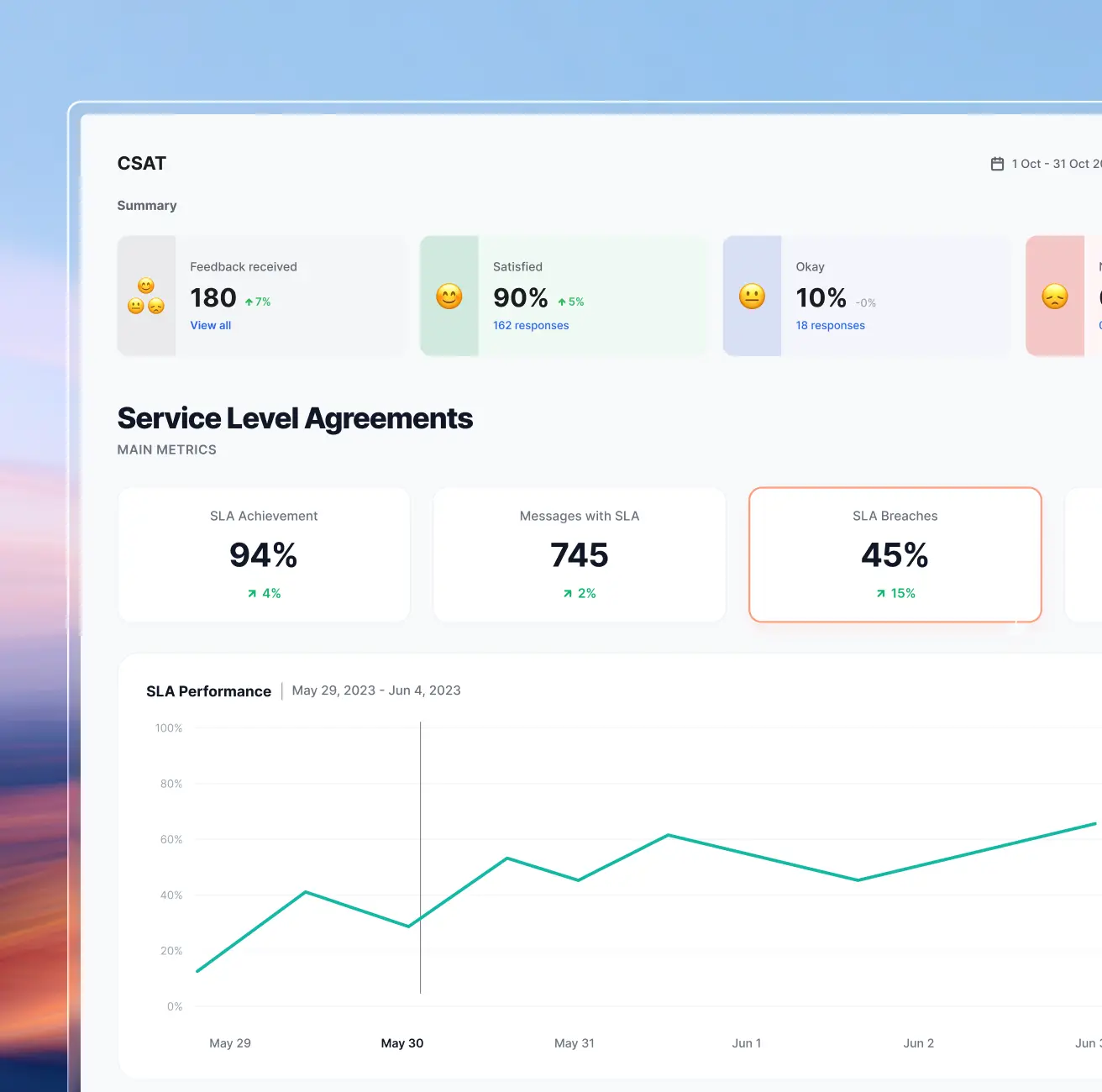Click the Jun 1 axis label
The height and width of the screenshot is (1092, 1102).
point(747,1043)
